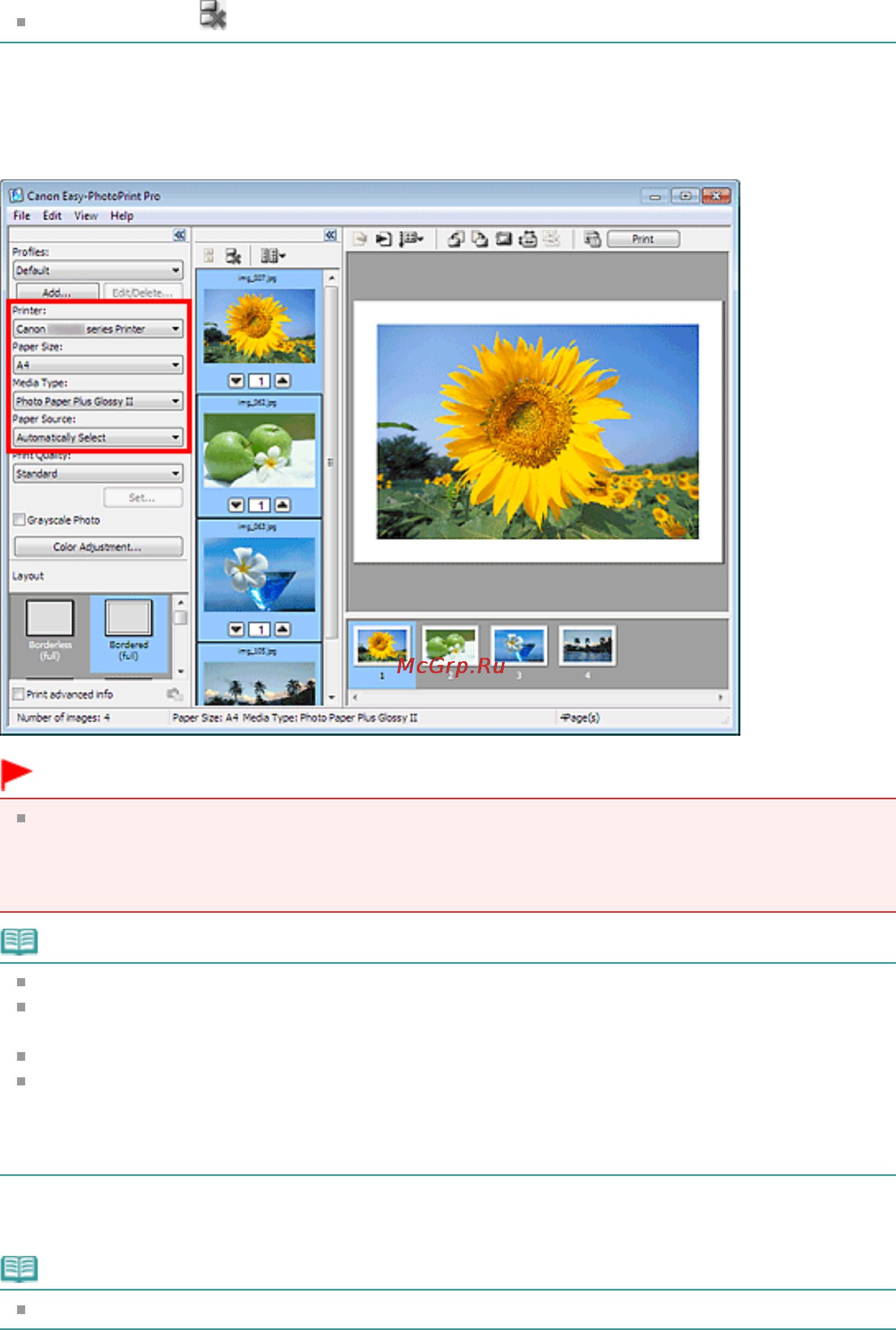896x1330 pixels.
Task: Click the grayed-out icon before the toolbar separator
Action: (x=551, y=239)
